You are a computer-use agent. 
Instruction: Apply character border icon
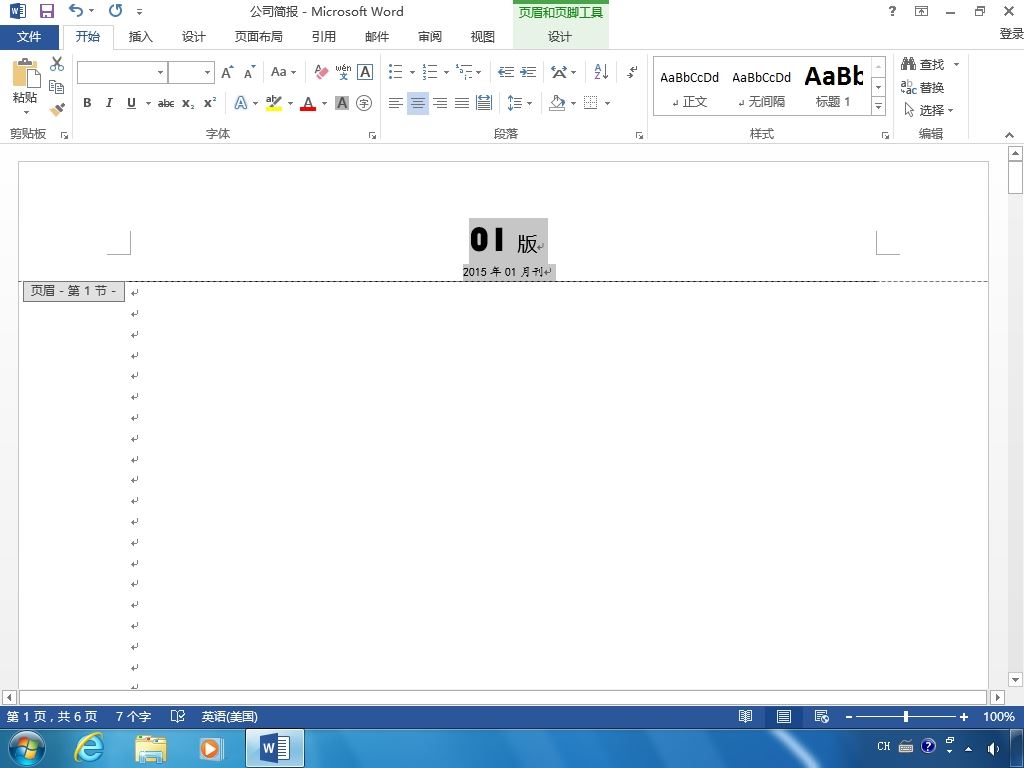[365, 72]
